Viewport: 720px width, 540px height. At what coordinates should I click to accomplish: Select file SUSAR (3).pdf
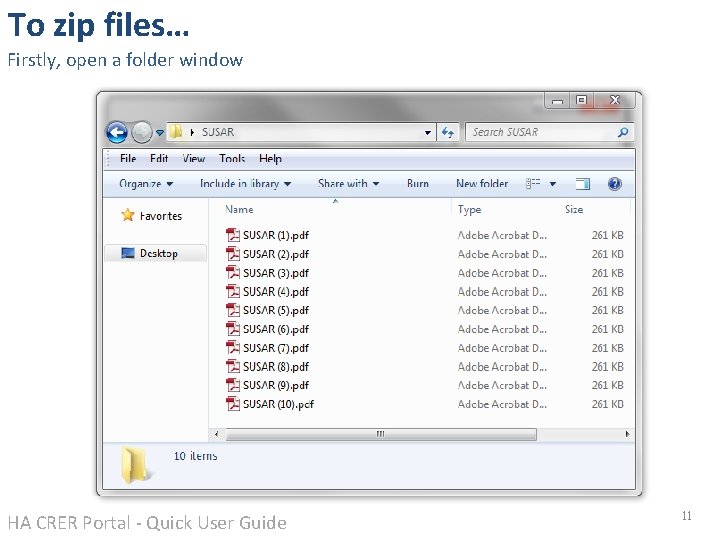pos(276,273)
